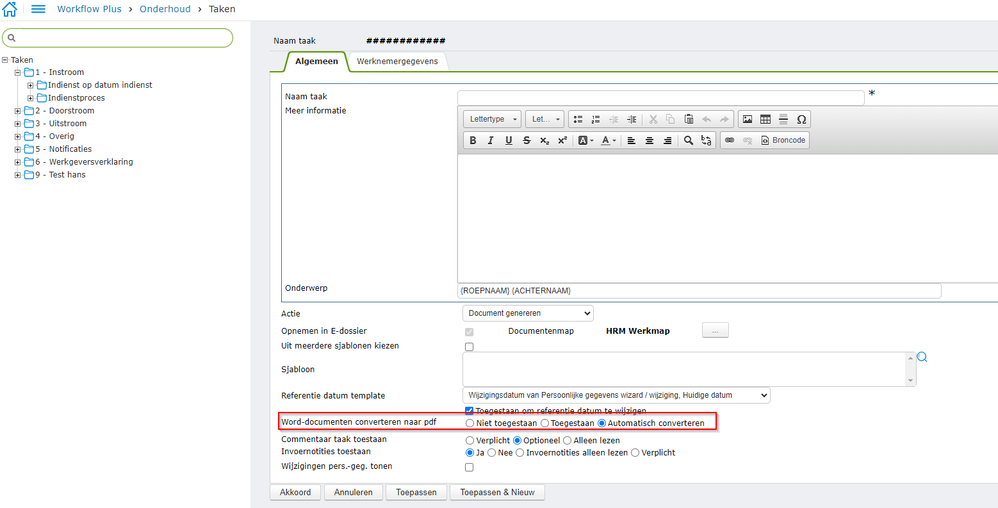Expand Indienst op datum indienst node
998x508 pixels.
tap(31, 85)
